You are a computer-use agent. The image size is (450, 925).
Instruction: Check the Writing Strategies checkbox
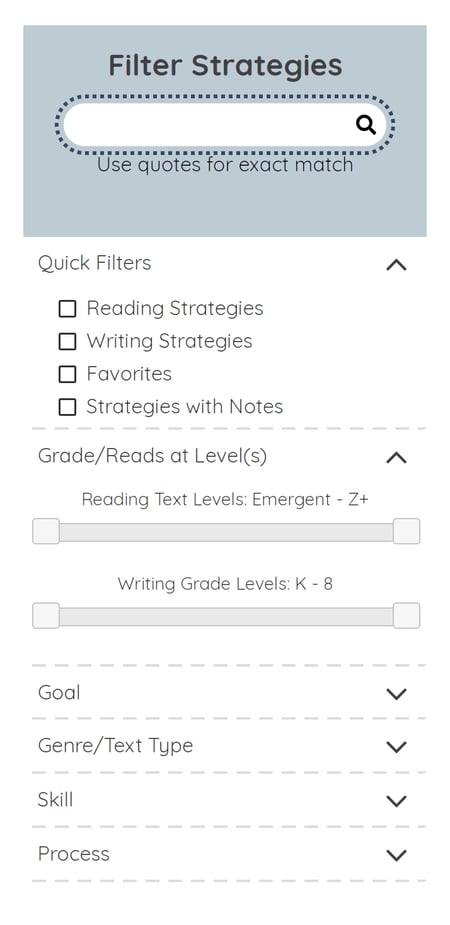(x=67, y=341)
